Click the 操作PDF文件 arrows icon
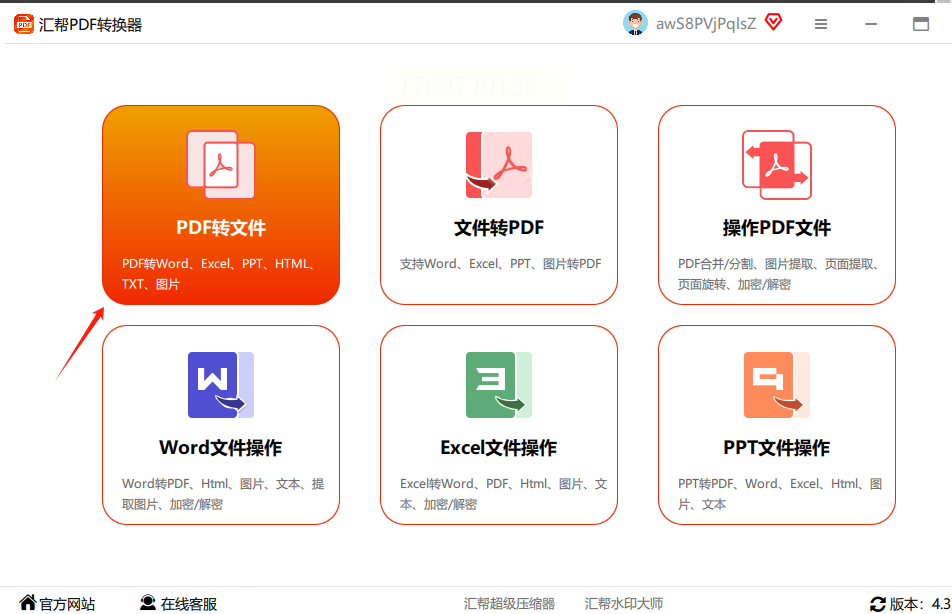Image resolution: width=952 pixels, height=614 pixels. click(x=776, y=164)
